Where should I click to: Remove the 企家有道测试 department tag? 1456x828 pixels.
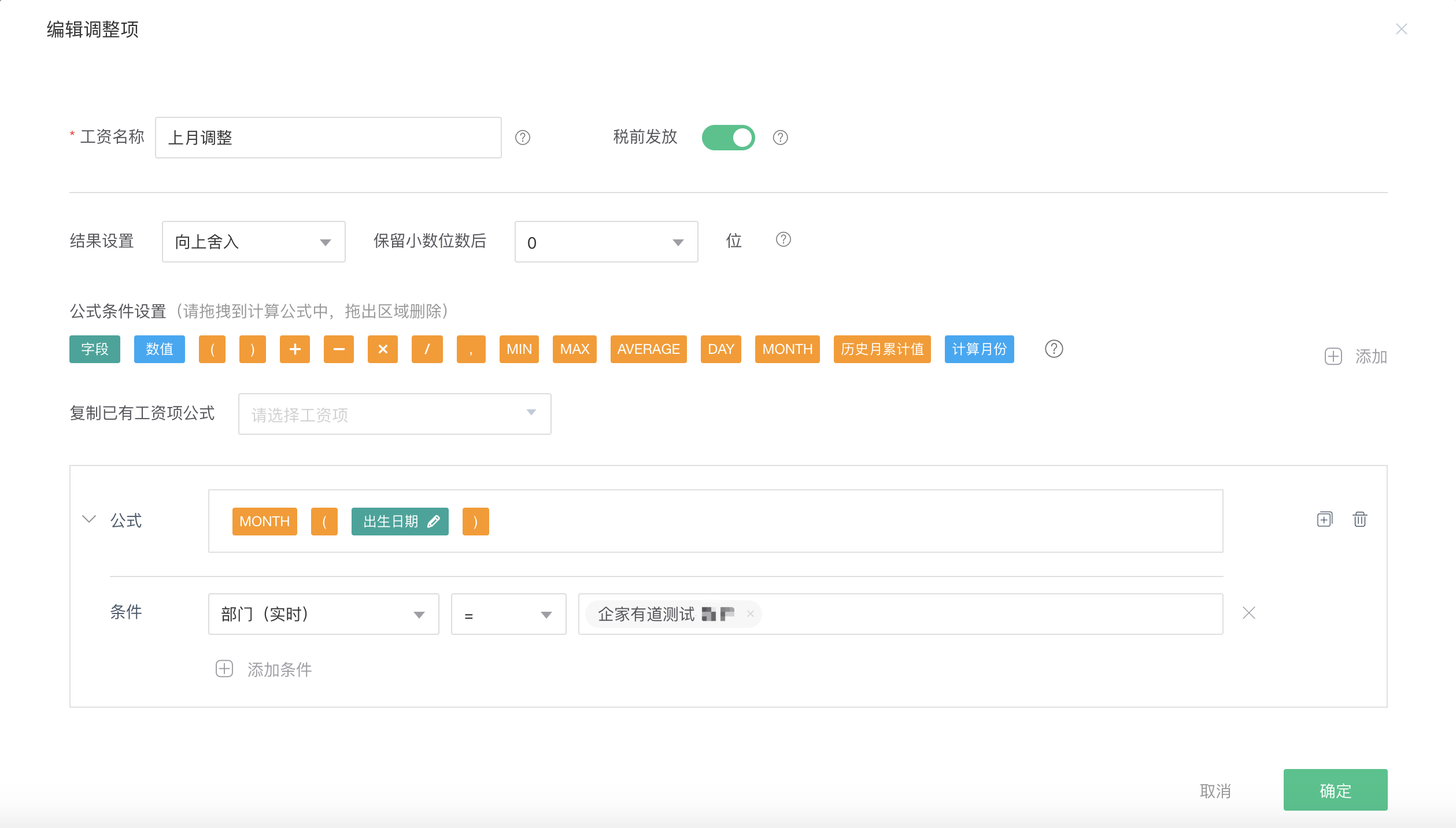click(x=750, y=614)
